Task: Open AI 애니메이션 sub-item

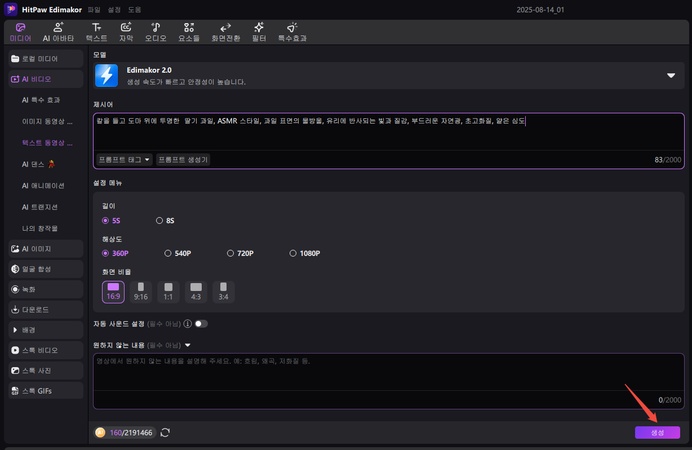Action: tap(43, 186)
